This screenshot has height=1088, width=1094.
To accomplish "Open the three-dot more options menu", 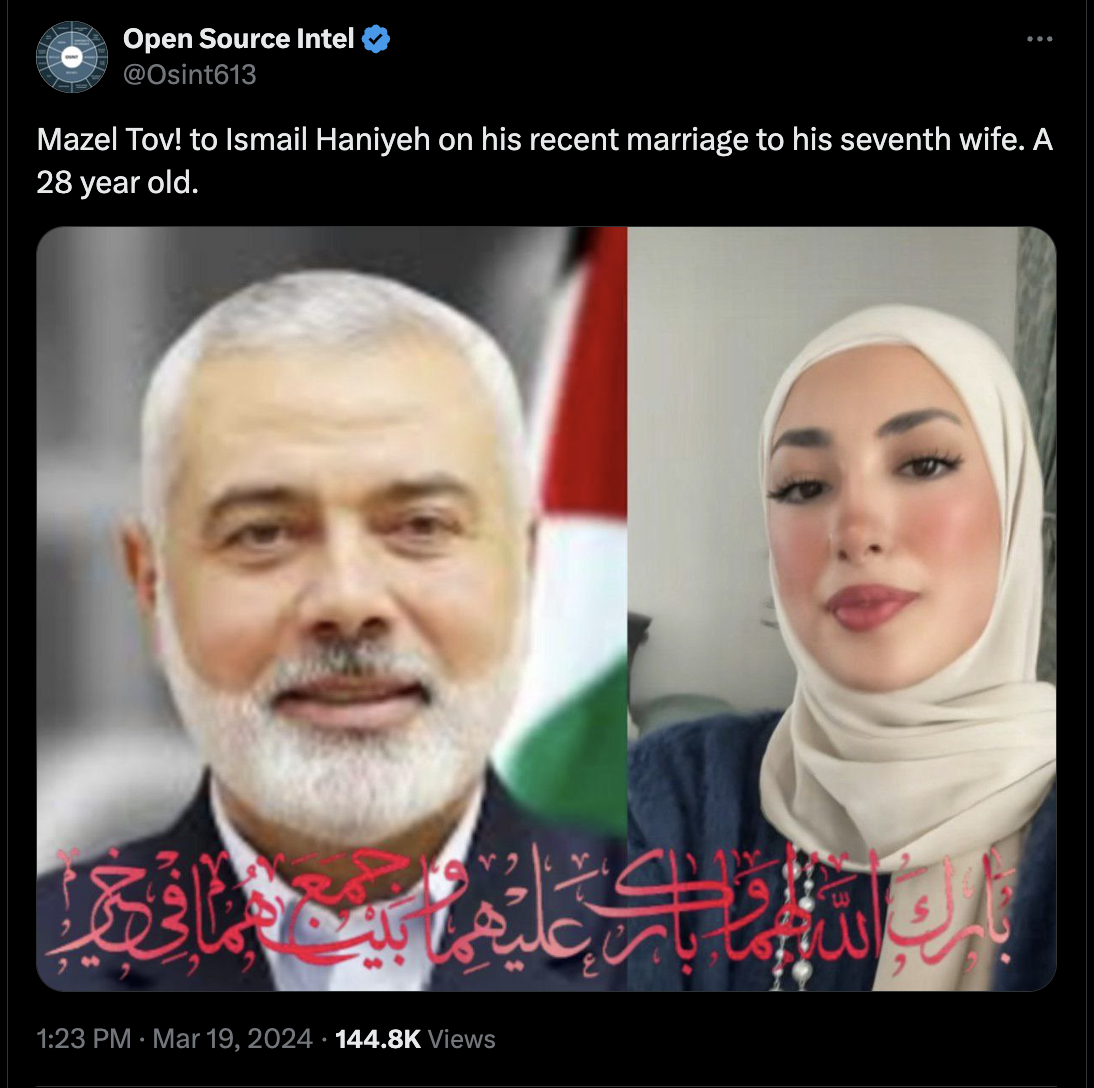I will [x=1040, y=39].
